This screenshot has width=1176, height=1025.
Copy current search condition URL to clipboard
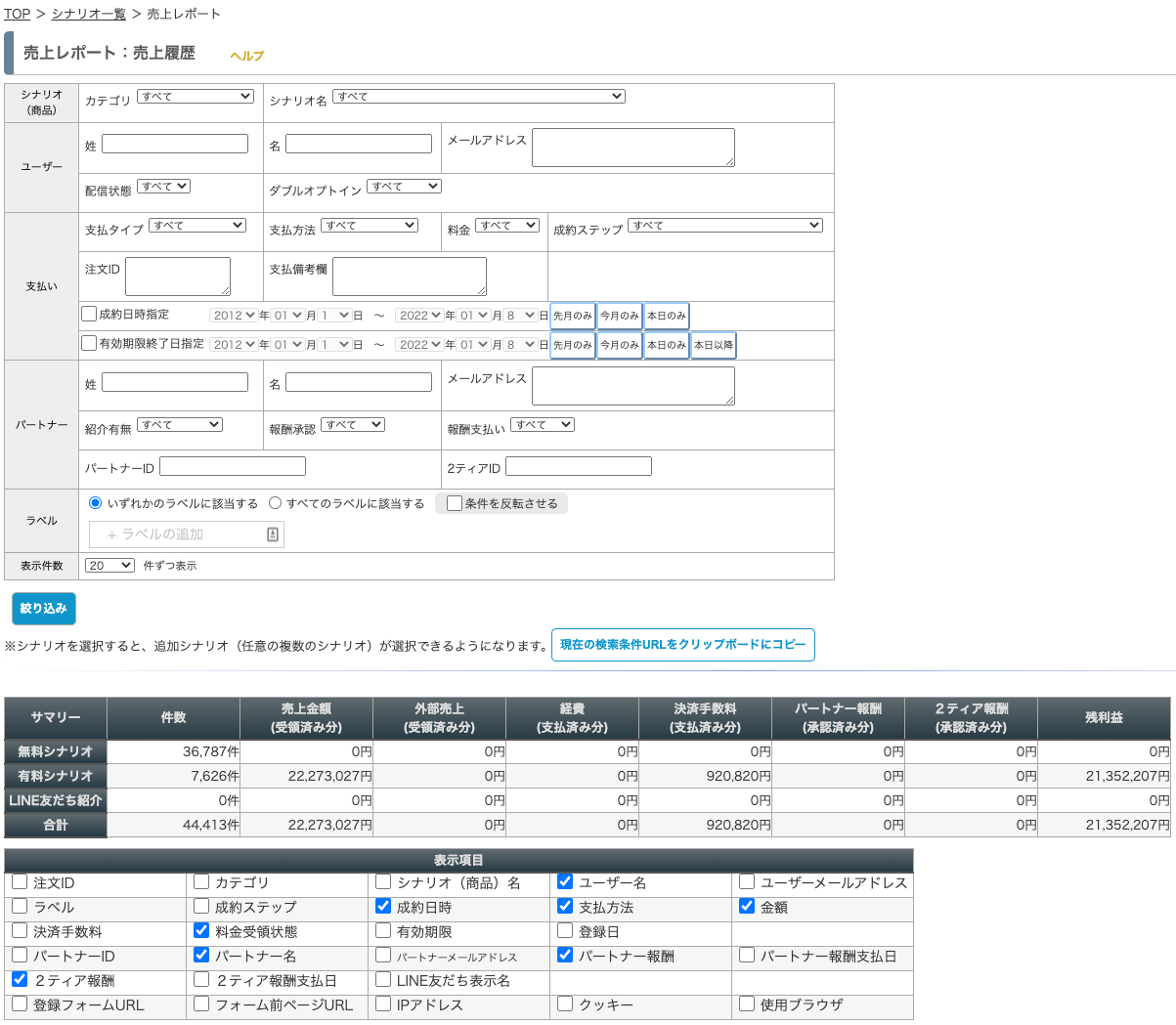point(682,645)
